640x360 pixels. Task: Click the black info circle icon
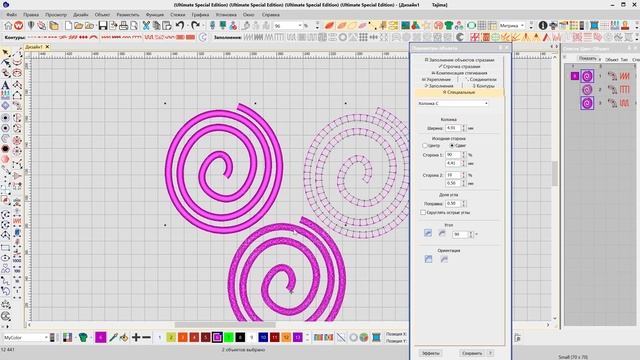pyautogui.click(x=542, y=25)
